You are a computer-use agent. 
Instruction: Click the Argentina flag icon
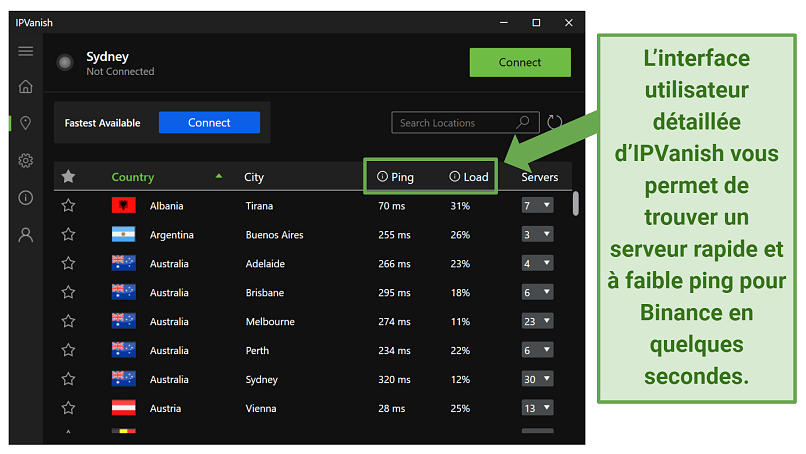click(124, 234)
